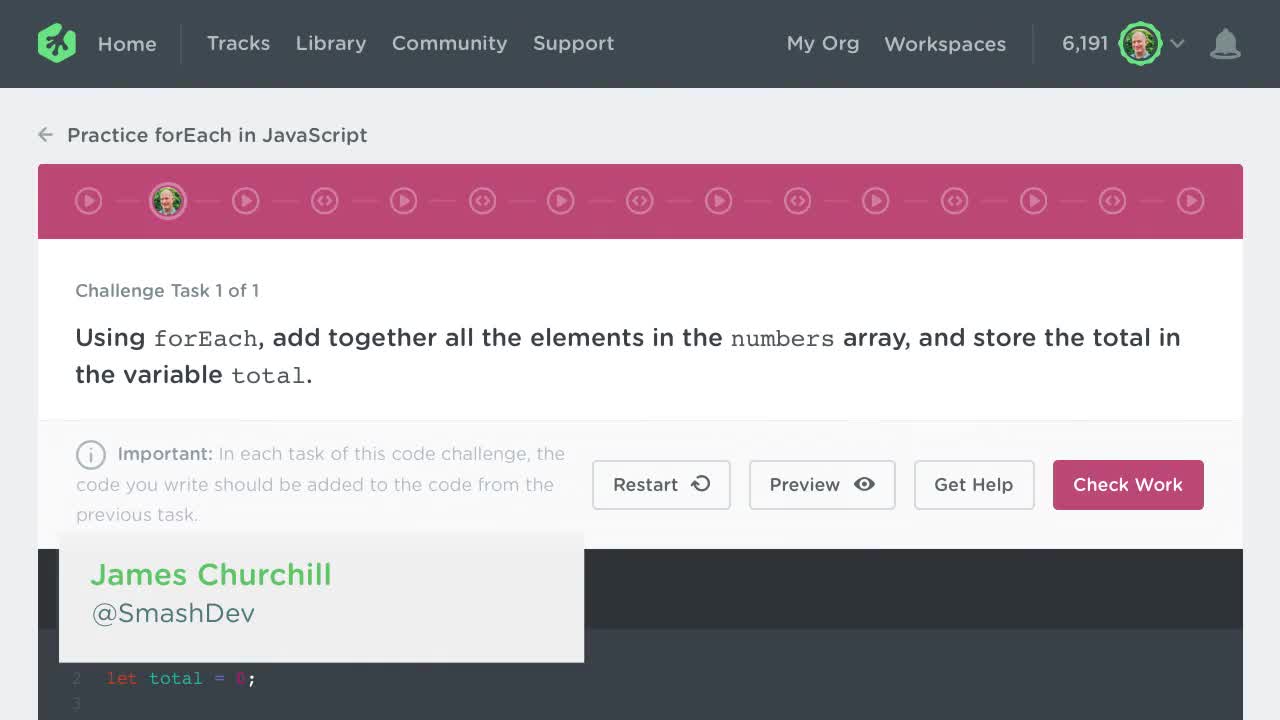1280x720 pixels.
Task: Click the info icon next to Important notice
Action: pos(91,455)
